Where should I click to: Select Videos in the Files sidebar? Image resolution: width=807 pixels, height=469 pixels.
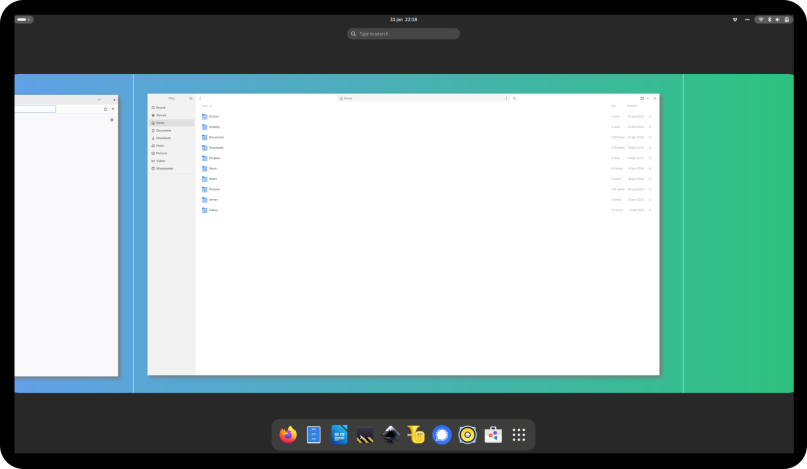point(171,161)
